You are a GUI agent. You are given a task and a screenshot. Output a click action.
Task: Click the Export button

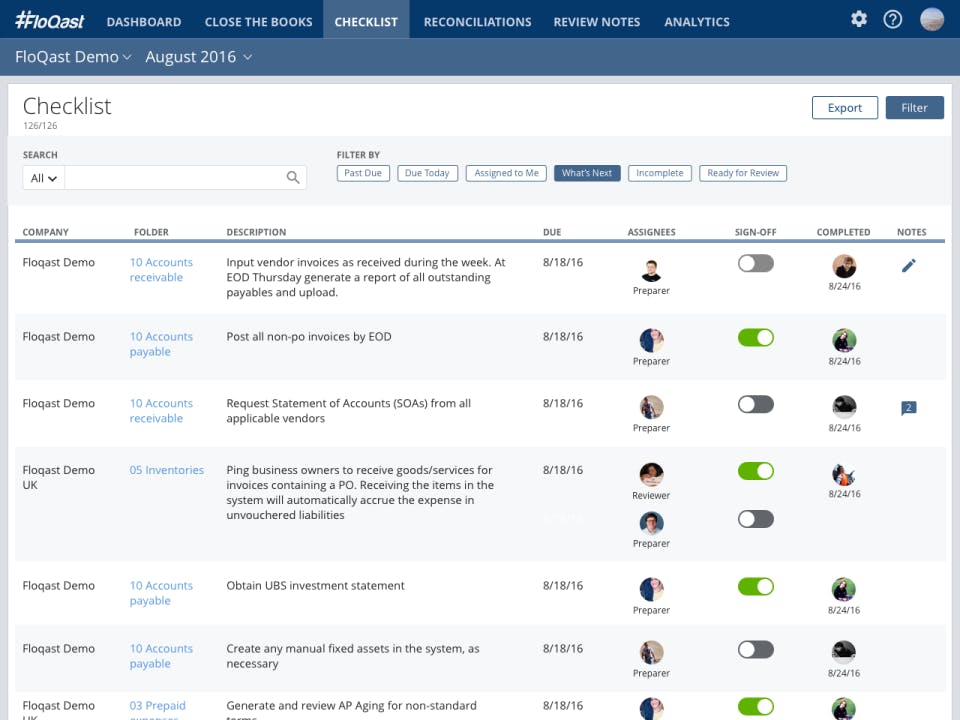[x=844, y=107]
